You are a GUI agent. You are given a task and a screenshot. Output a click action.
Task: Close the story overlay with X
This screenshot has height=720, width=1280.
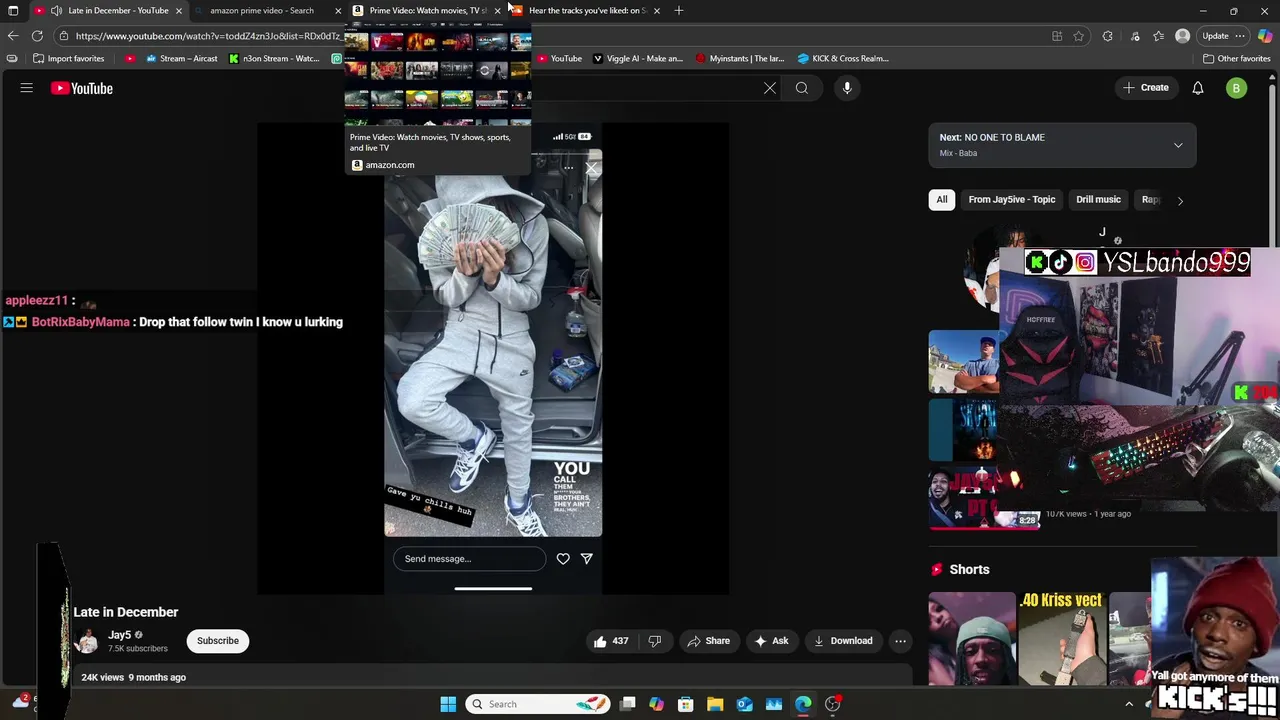click(x=591, y=168)
